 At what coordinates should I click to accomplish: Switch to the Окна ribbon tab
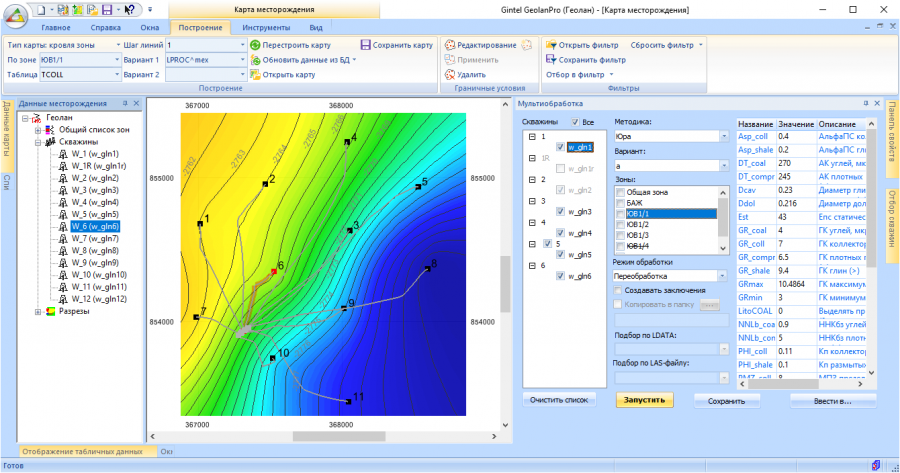tap(149, 28)
